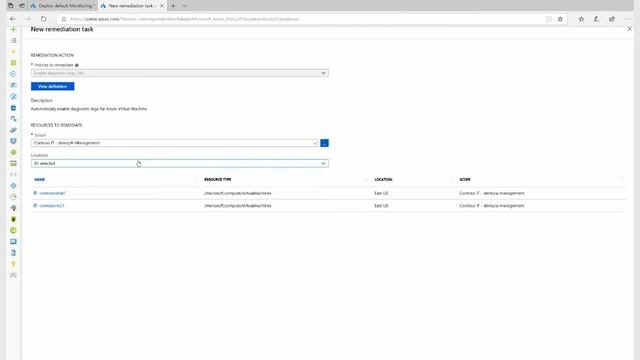
Task: Open the blue clock icon in the sidebar
Action: [13, 74]
